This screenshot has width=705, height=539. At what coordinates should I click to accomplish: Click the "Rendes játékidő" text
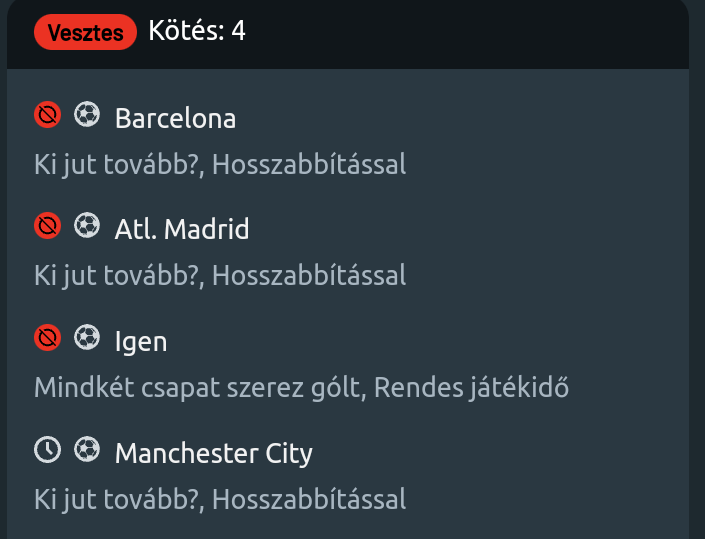click(472, 387)
